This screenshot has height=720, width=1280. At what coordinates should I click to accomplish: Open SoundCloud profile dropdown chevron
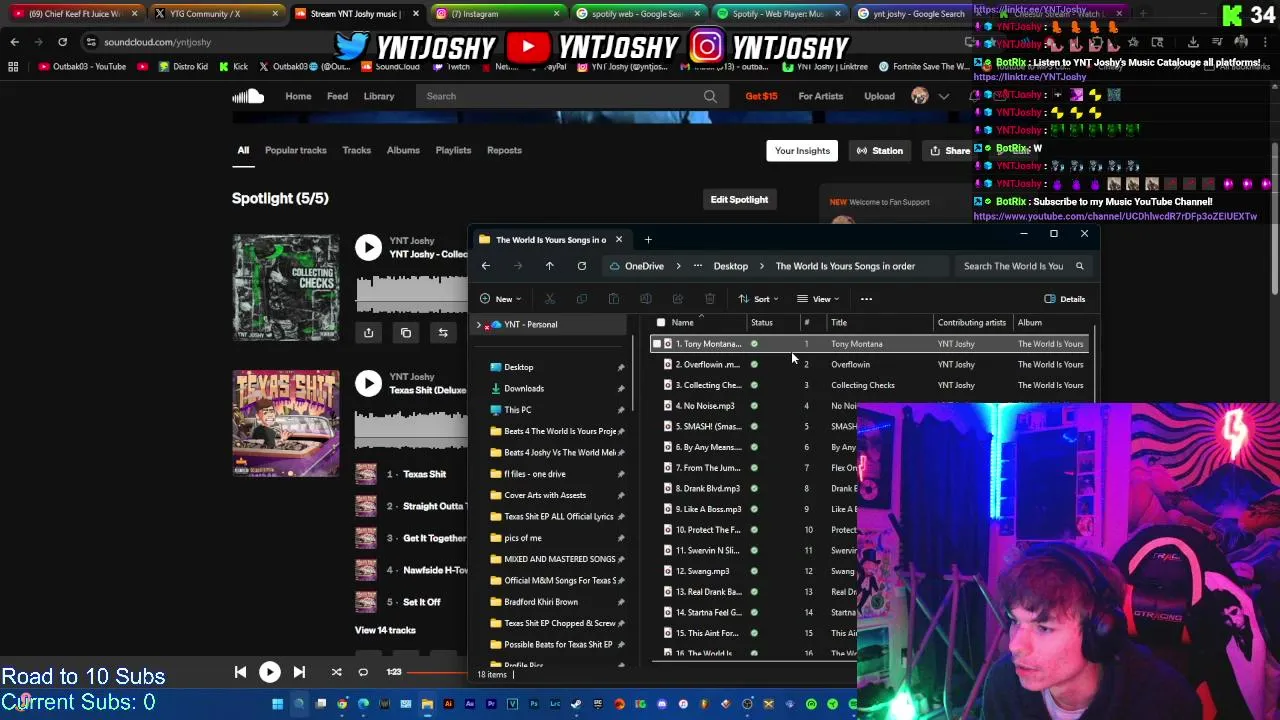click(943, 96)
